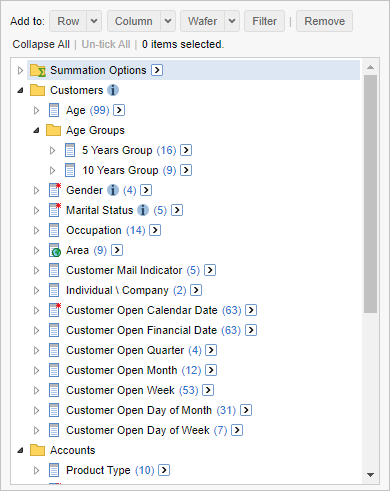Click the Marital Status info icon
This screenshot has height=491, width=390.
(x=143, y=210)
